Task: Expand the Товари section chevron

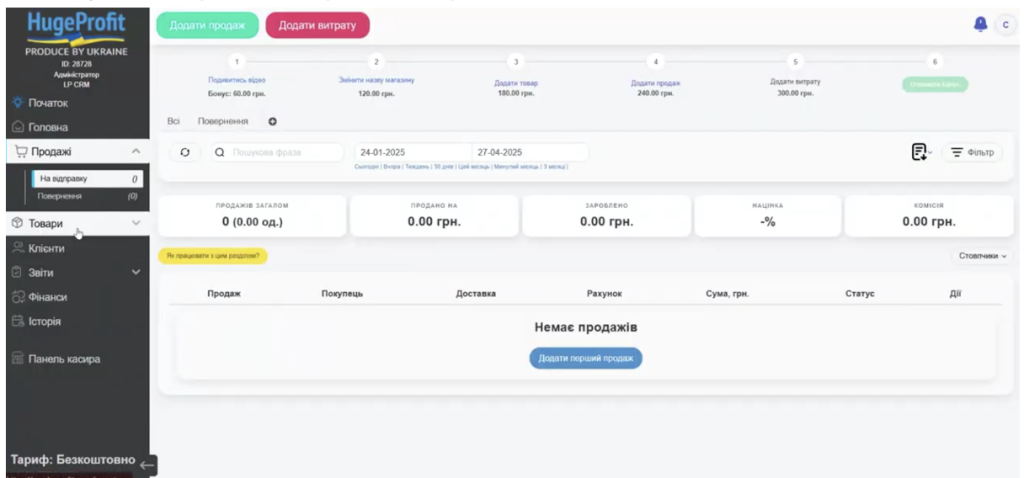Action: tap(136, 223)
